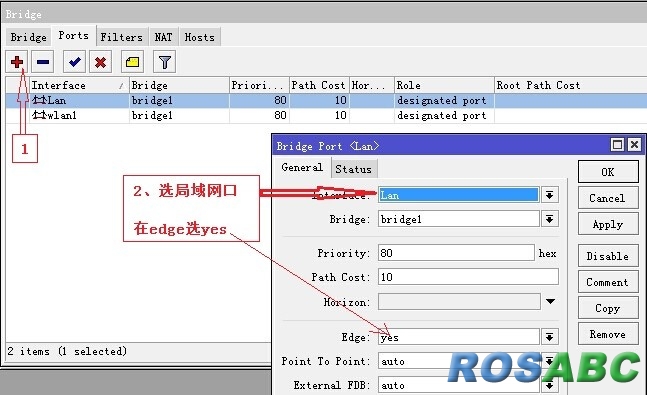
Task: Enable the port with blue checkmark icon
Action: [x=74, y=62]
